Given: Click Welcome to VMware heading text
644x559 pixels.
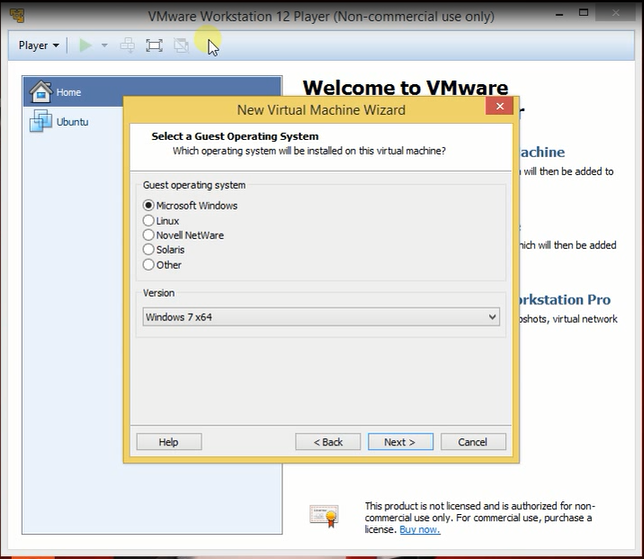Looking at the screenshot, I should (405, 87).
